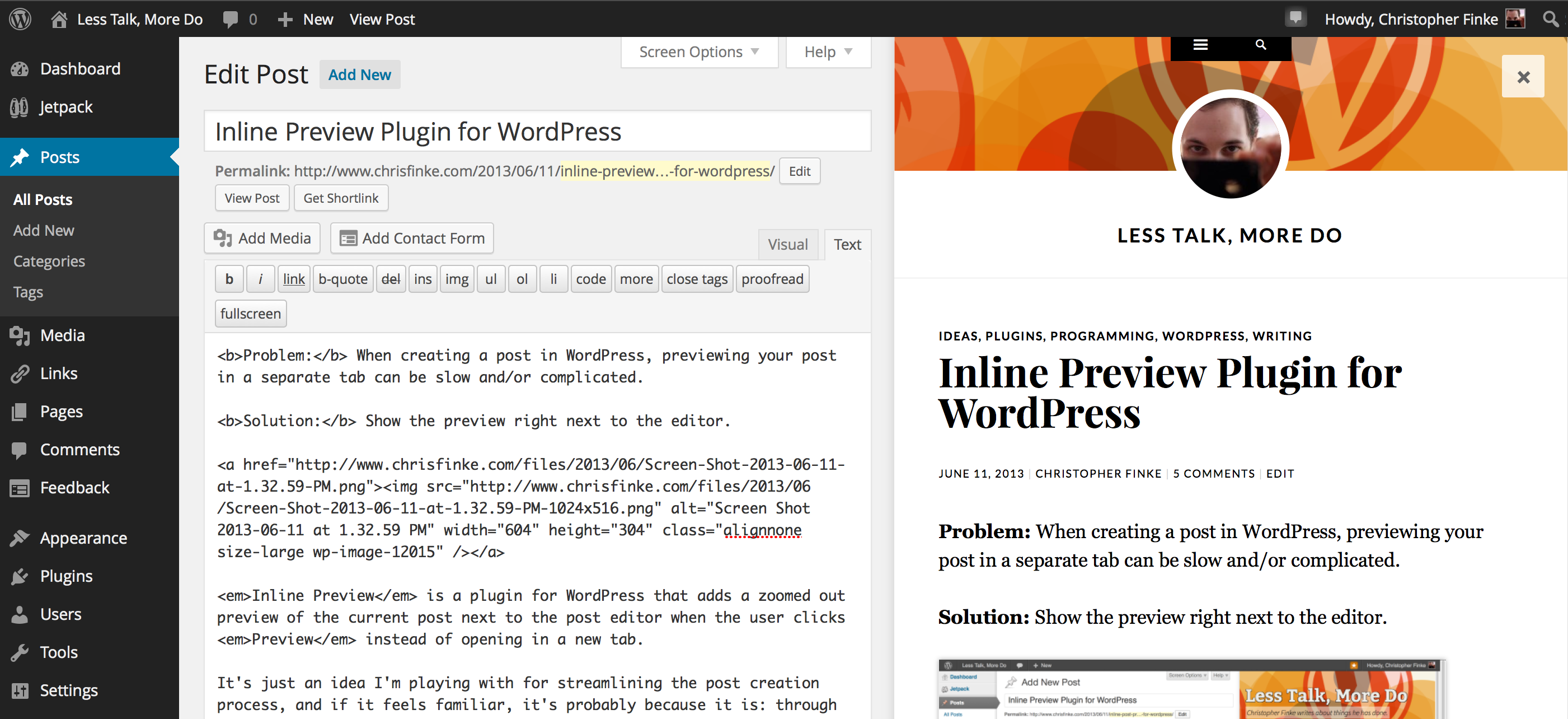The height and width of the screenshot is (719, 1568).
Task: Expand the Help dropdown
Action: point(828,52)
